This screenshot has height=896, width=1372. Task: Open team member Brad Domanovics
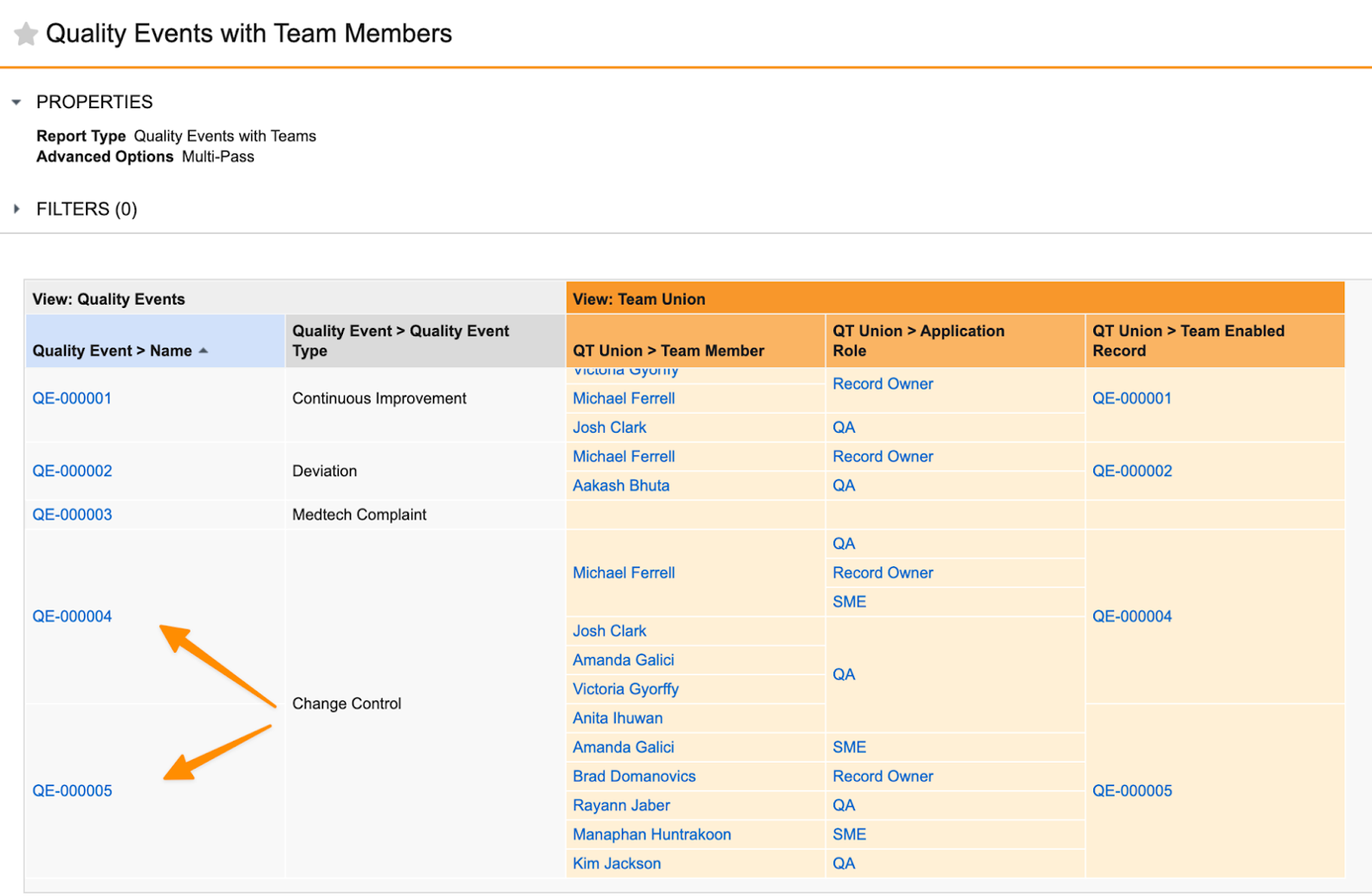(x=634, y=777)
